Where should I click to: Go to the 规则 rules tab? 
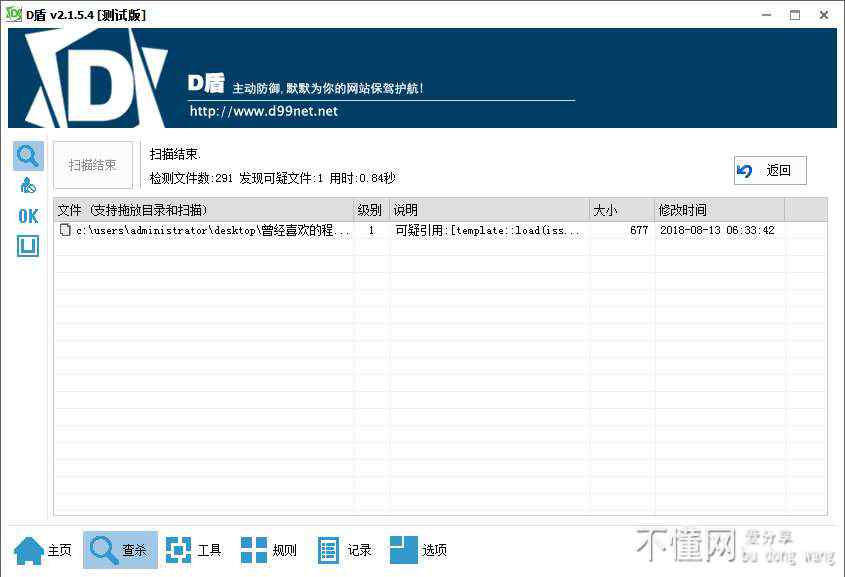pos(269,550)
